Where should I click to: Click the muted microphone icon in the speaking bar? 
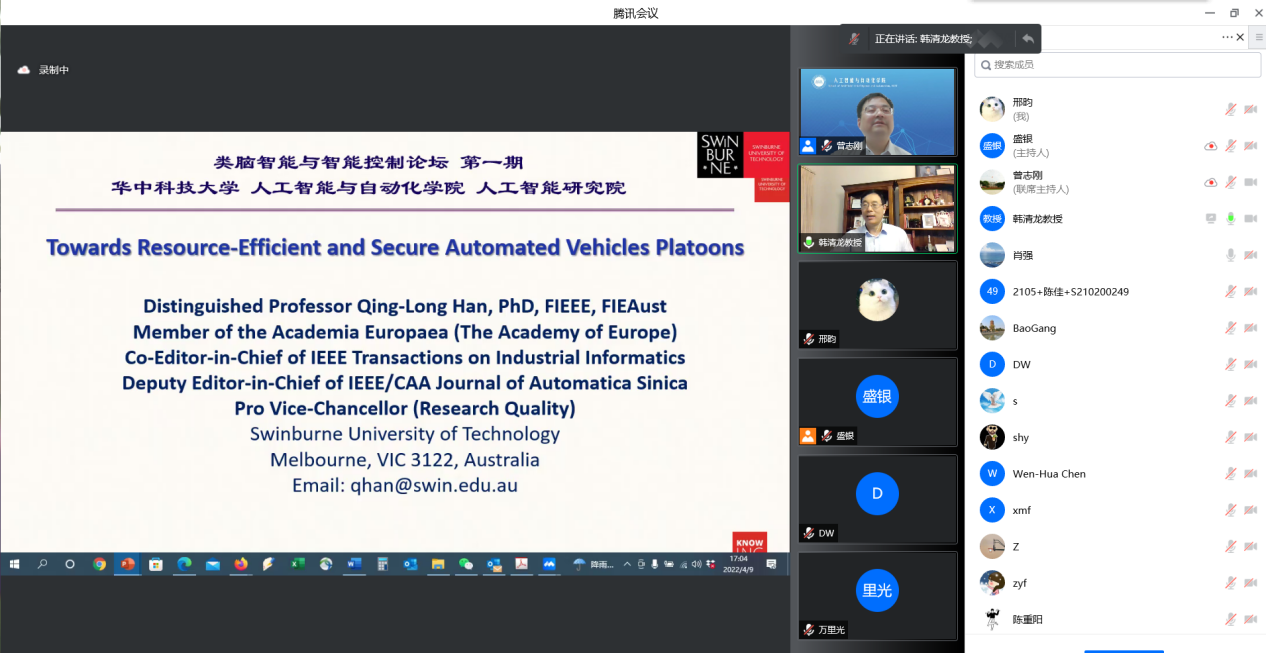854,39
